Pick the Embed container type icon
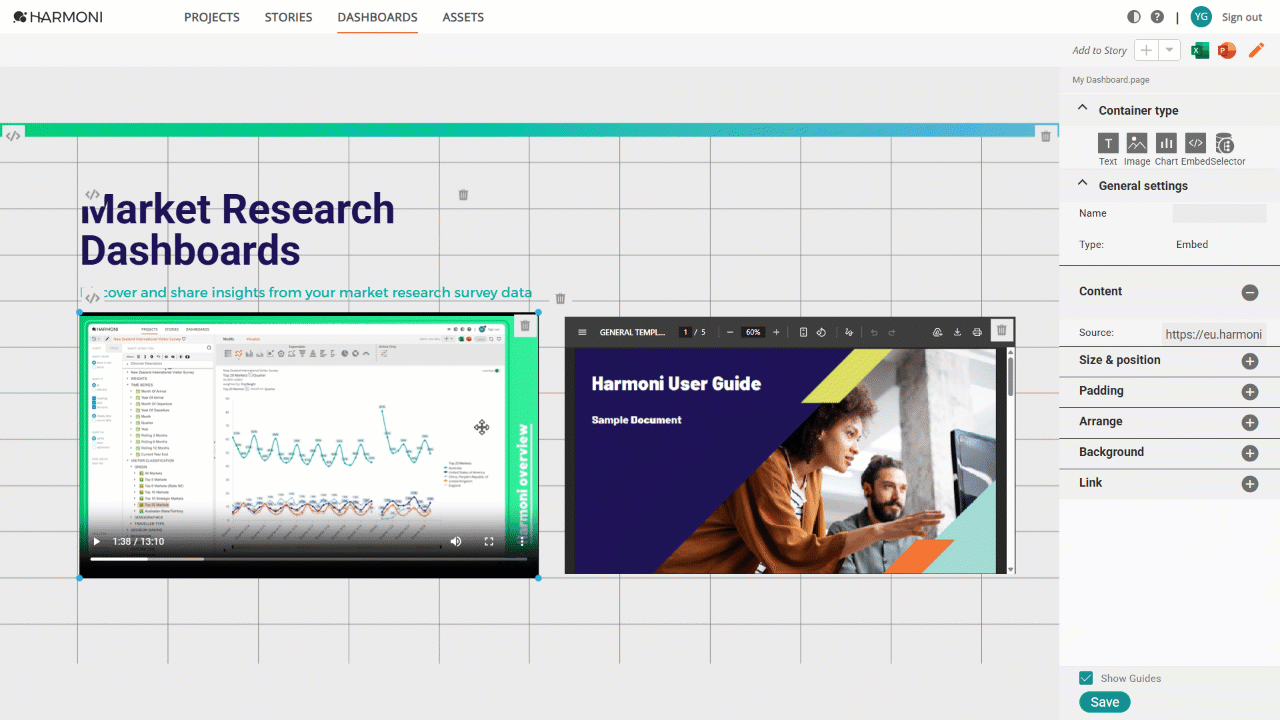This screenshot has height=720, width=1280. (1195, 143)
